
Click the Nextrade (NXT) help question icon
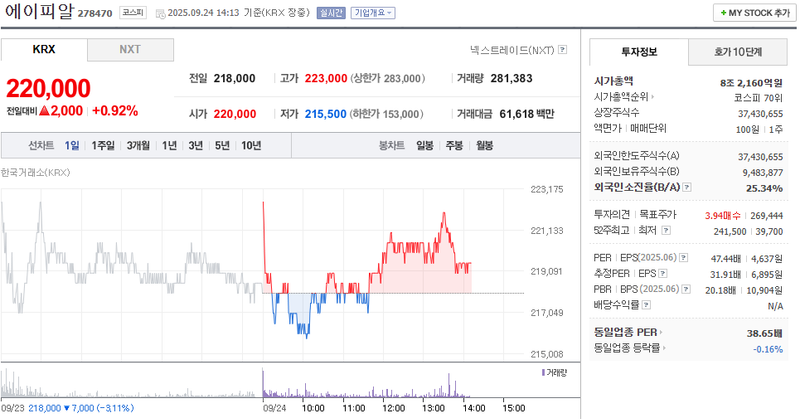[x=562, y=50]
